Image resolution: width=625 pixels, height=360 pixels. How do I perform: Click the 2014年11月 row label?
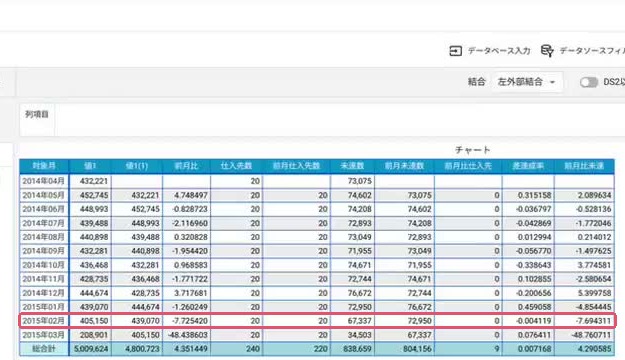[43, 279]
